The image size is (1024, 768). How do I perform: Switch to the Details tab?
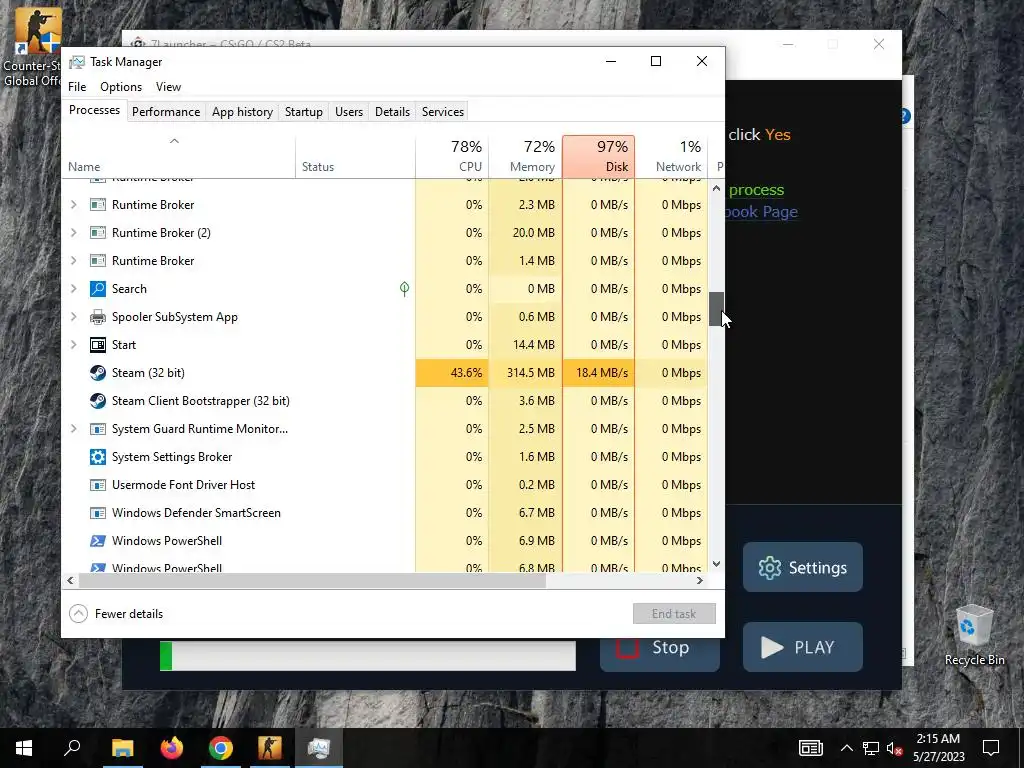point(392,112)
